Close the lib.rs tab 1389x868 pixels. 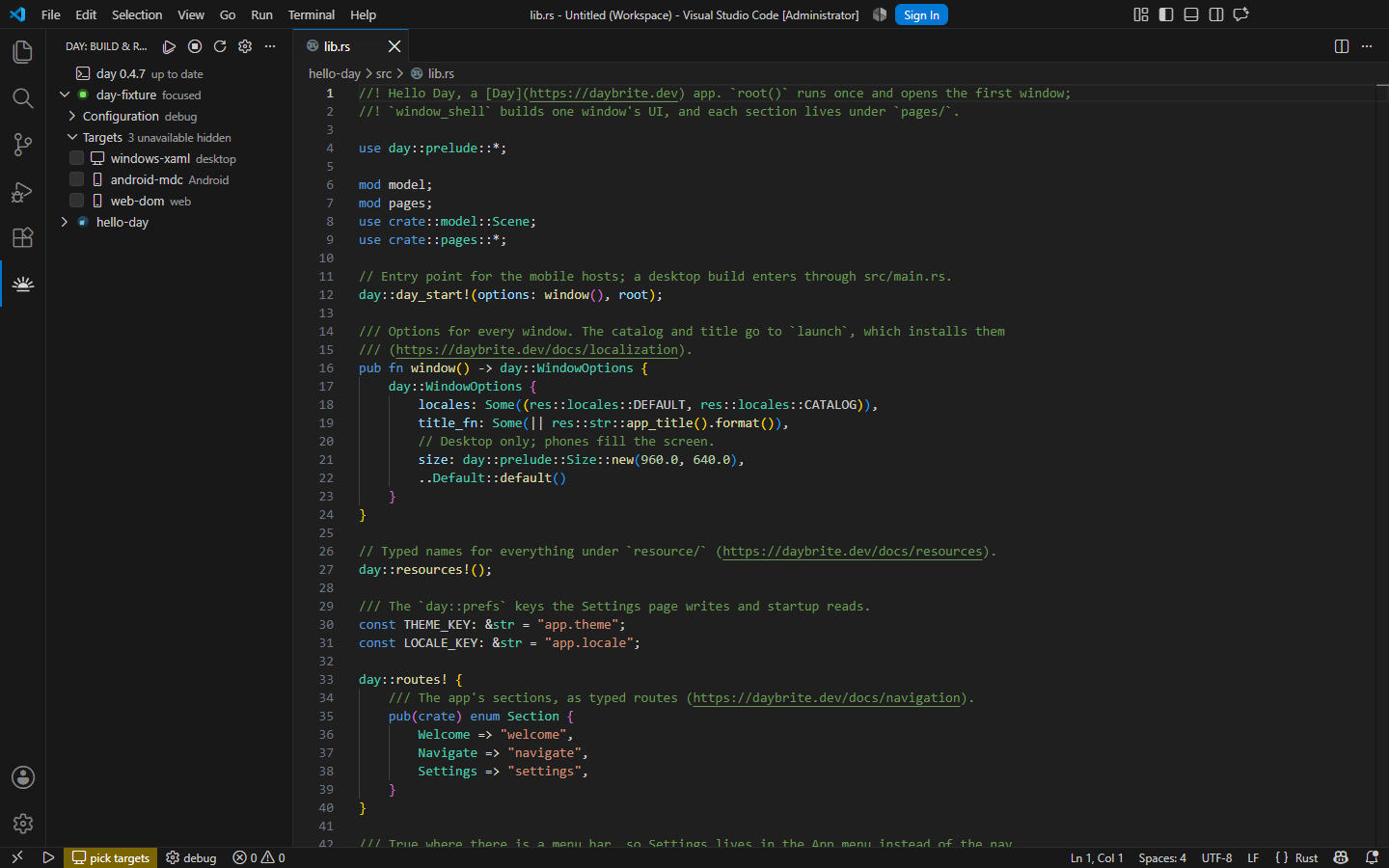point(395,46)
